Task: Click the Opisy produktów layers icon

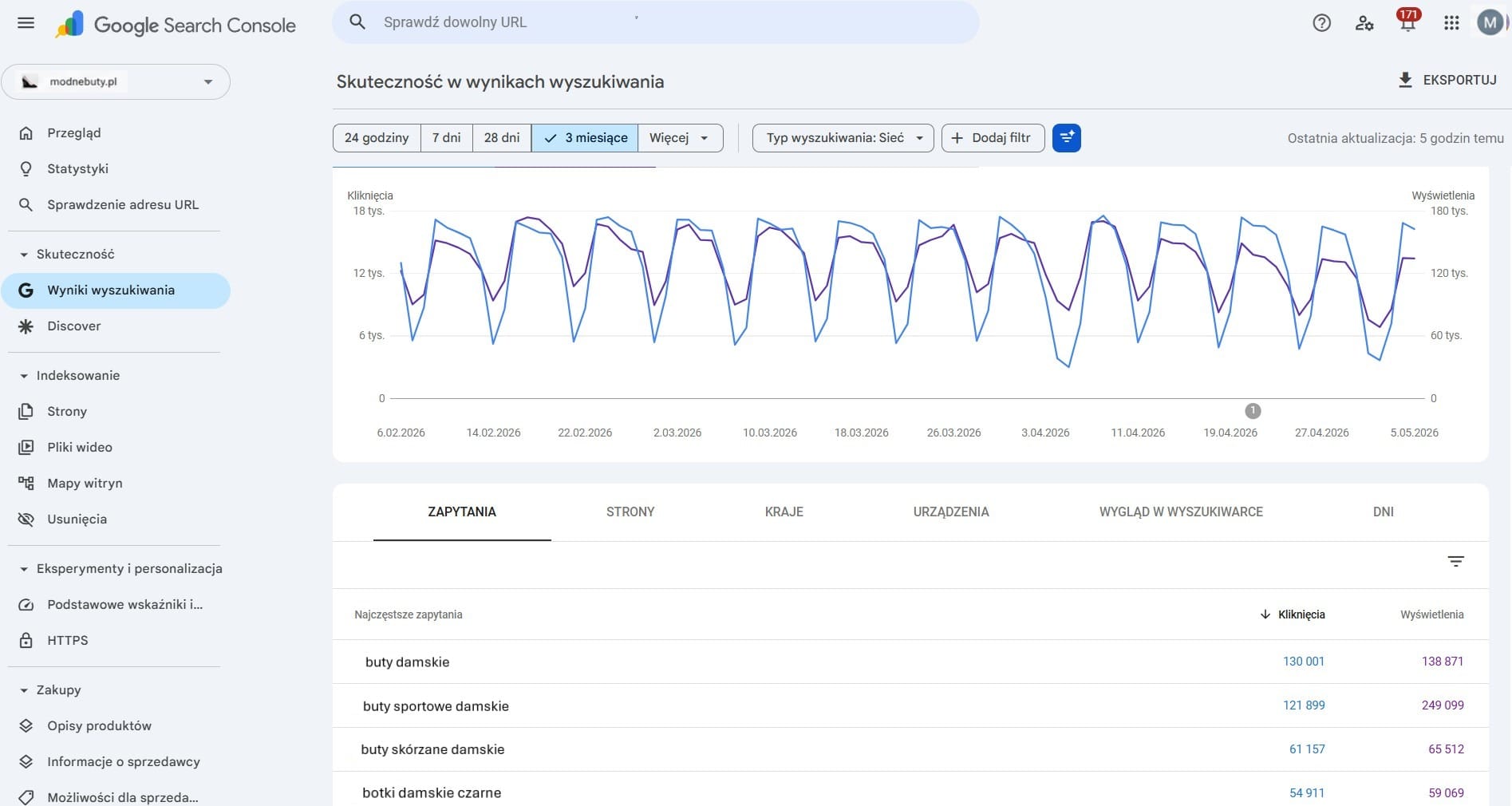Action: pyautogui.click(x=26, y=726)
